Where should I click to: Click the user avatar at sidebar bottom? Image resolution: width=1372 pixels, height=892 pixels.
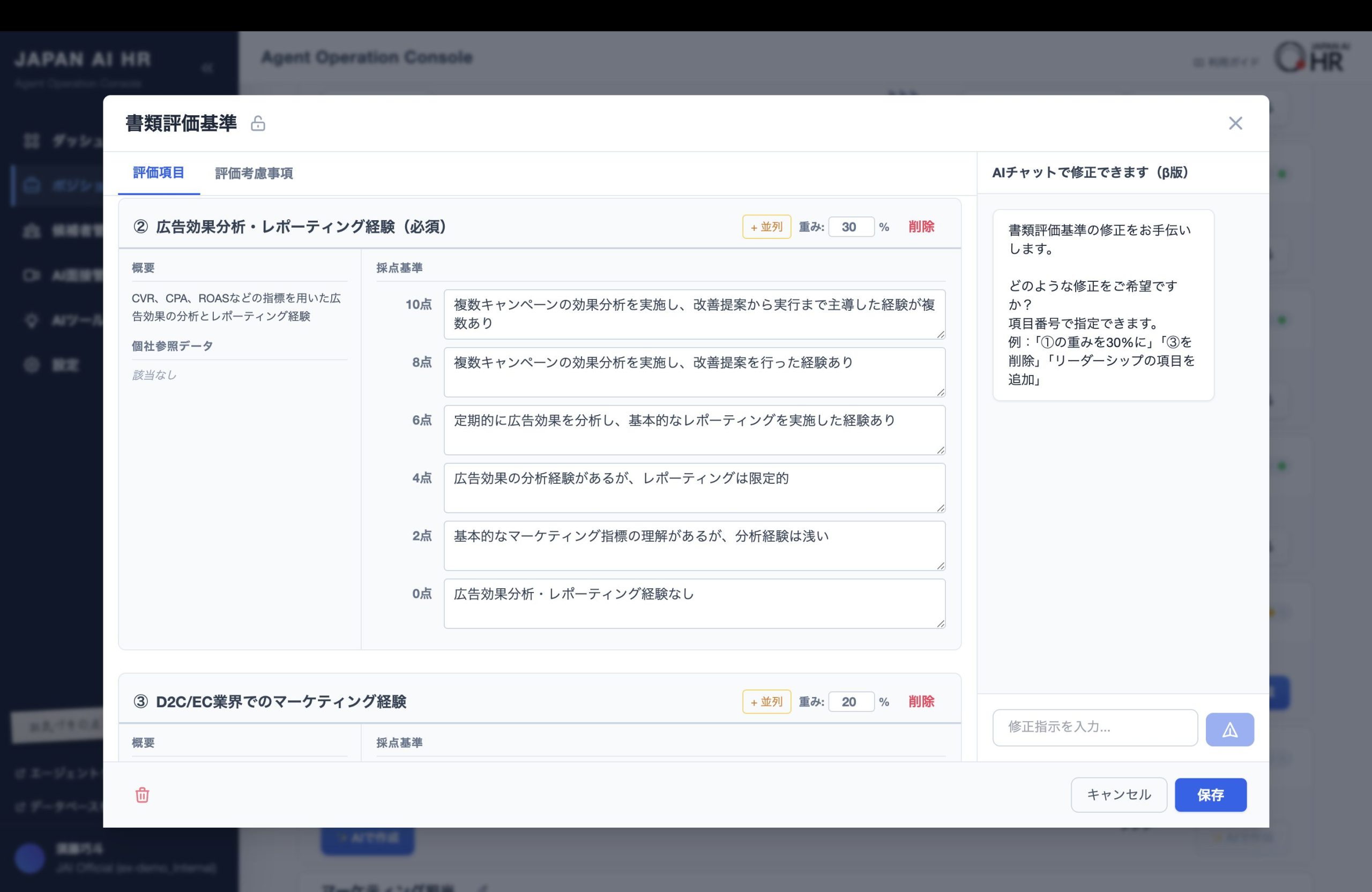click(29, 858)
